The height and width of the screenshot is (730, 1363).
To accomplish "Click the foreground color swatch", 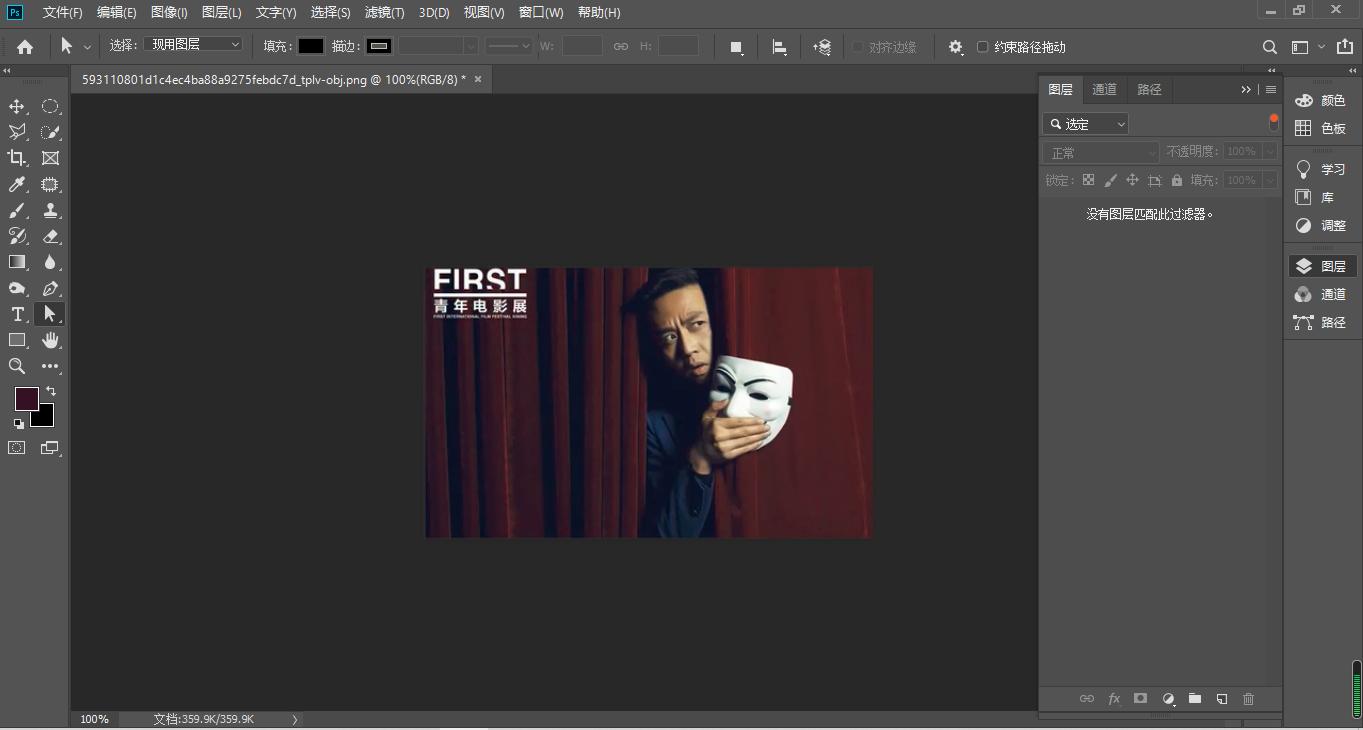I will (x=26, y=399).
